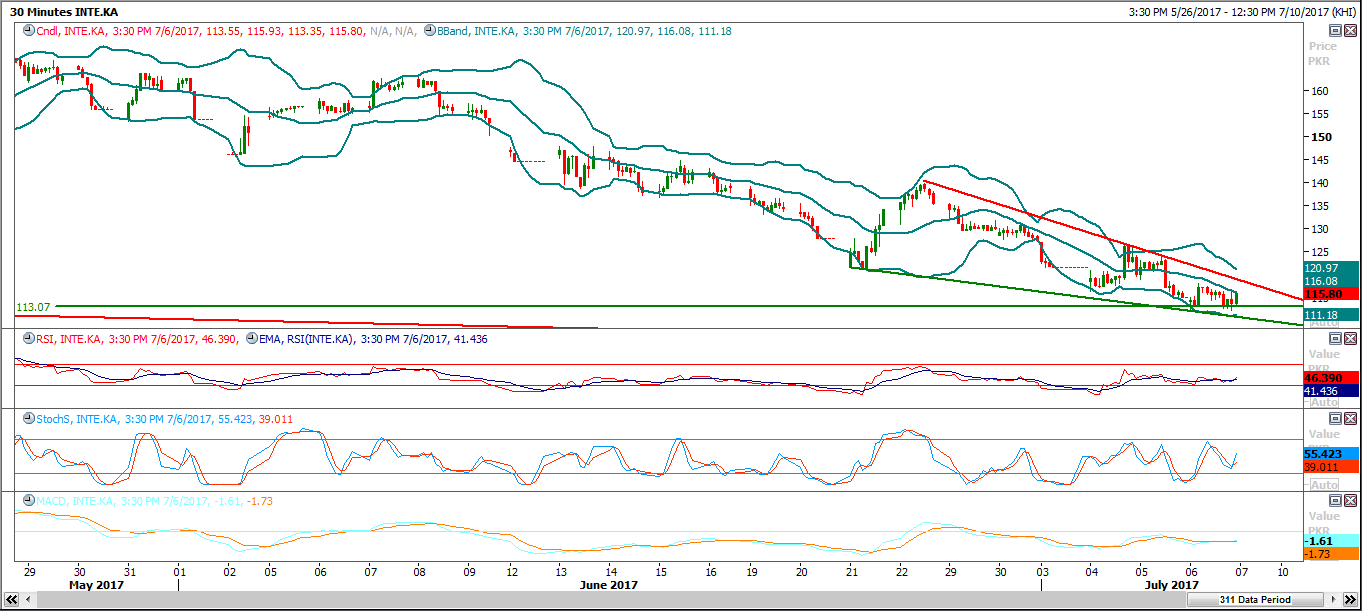The width and height of the screenshot is (1362, 611).
Task: Click the clock icon beside EMA, RSI(INTE.KA)
Action: click(246, 339)
